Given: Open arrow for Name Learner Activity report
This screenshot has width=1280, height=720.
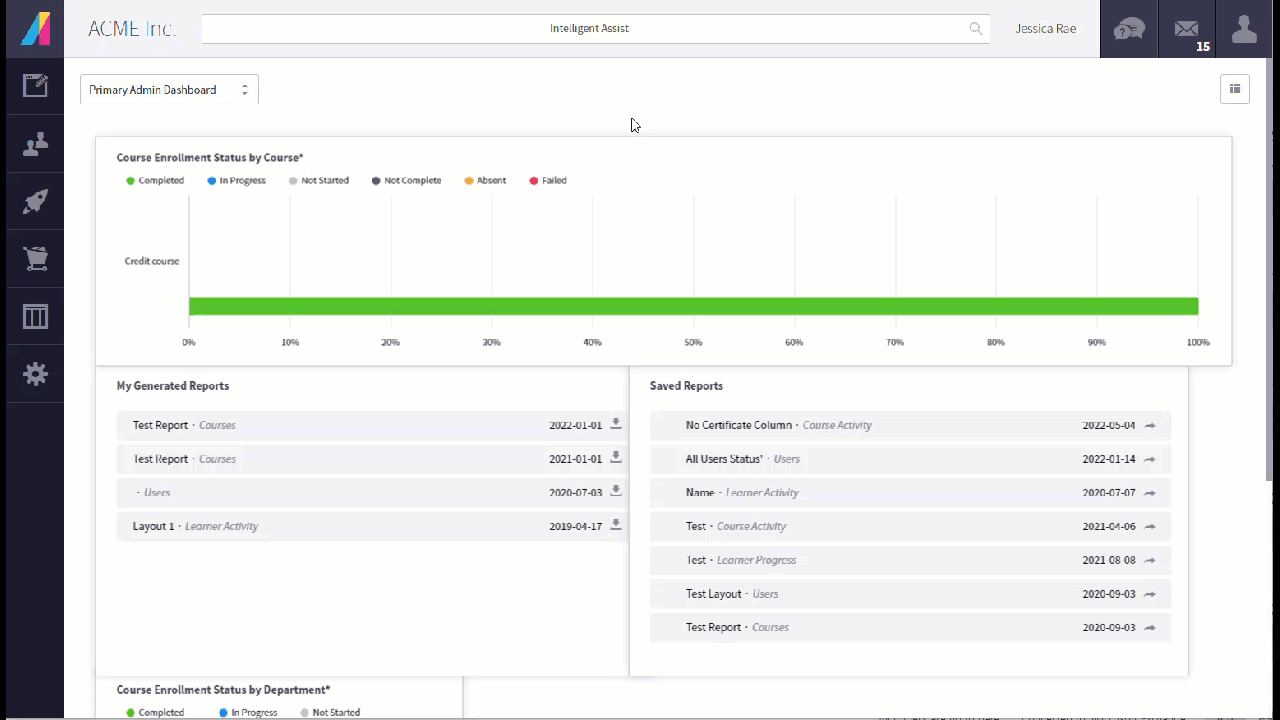Looking at the screenshot, I should (x=1150, y=493).
